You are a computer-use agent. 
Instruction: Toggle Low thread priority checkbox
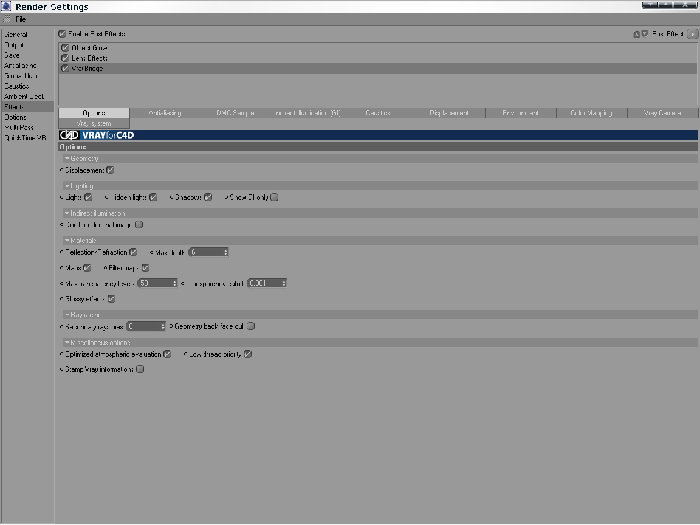[248, 354]
